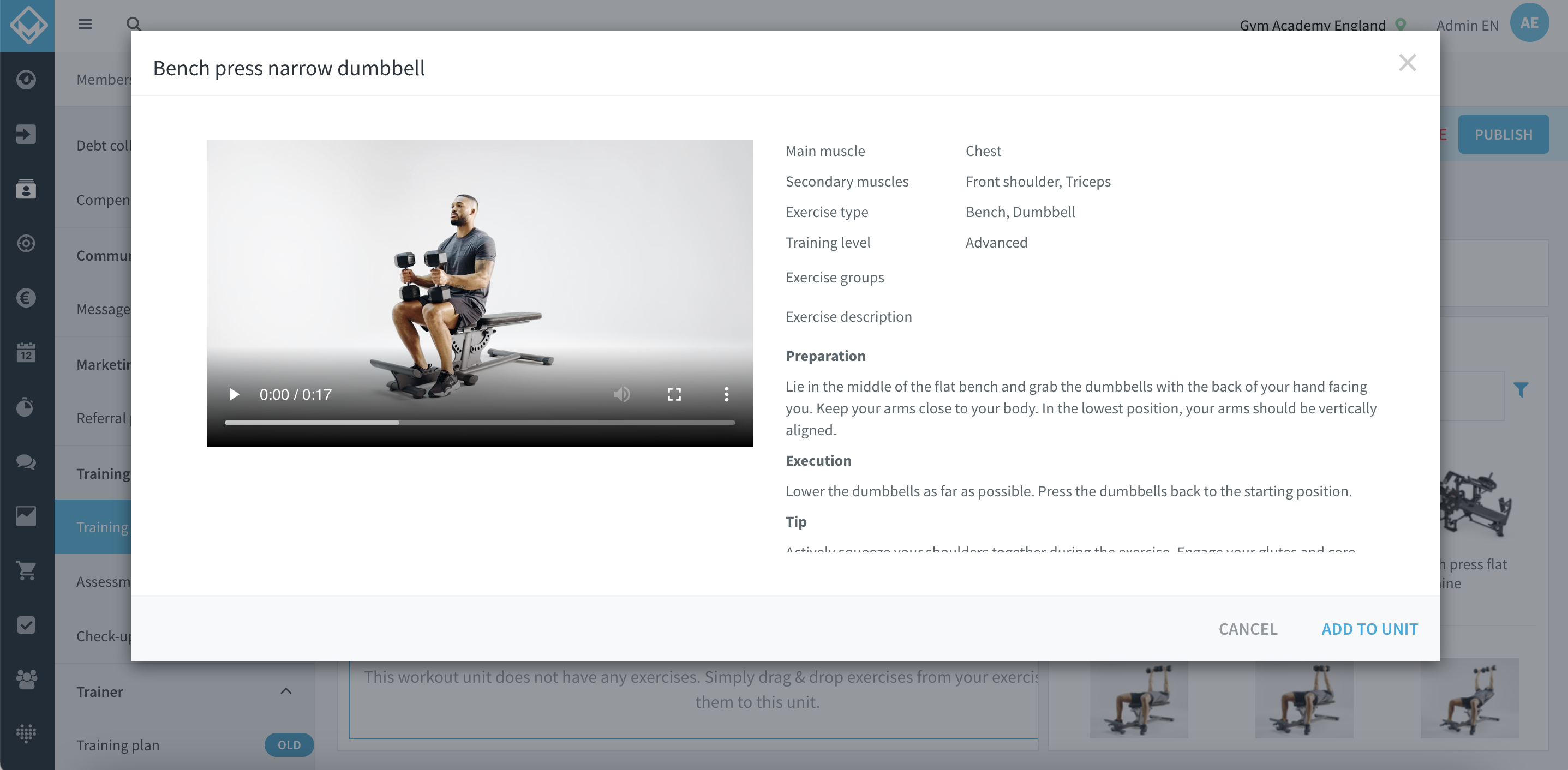Select the calendar icon in the sidebar
This screenshot has width=1568, height=770.
point(26,353)
